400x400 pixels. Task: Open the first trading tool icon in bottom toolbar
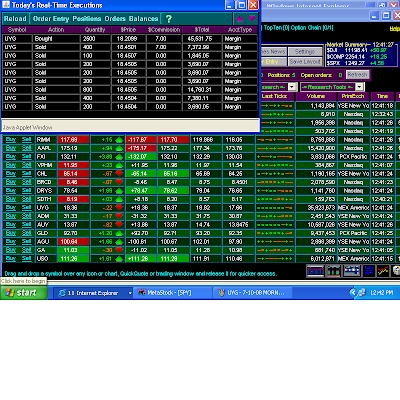[315, 271]
